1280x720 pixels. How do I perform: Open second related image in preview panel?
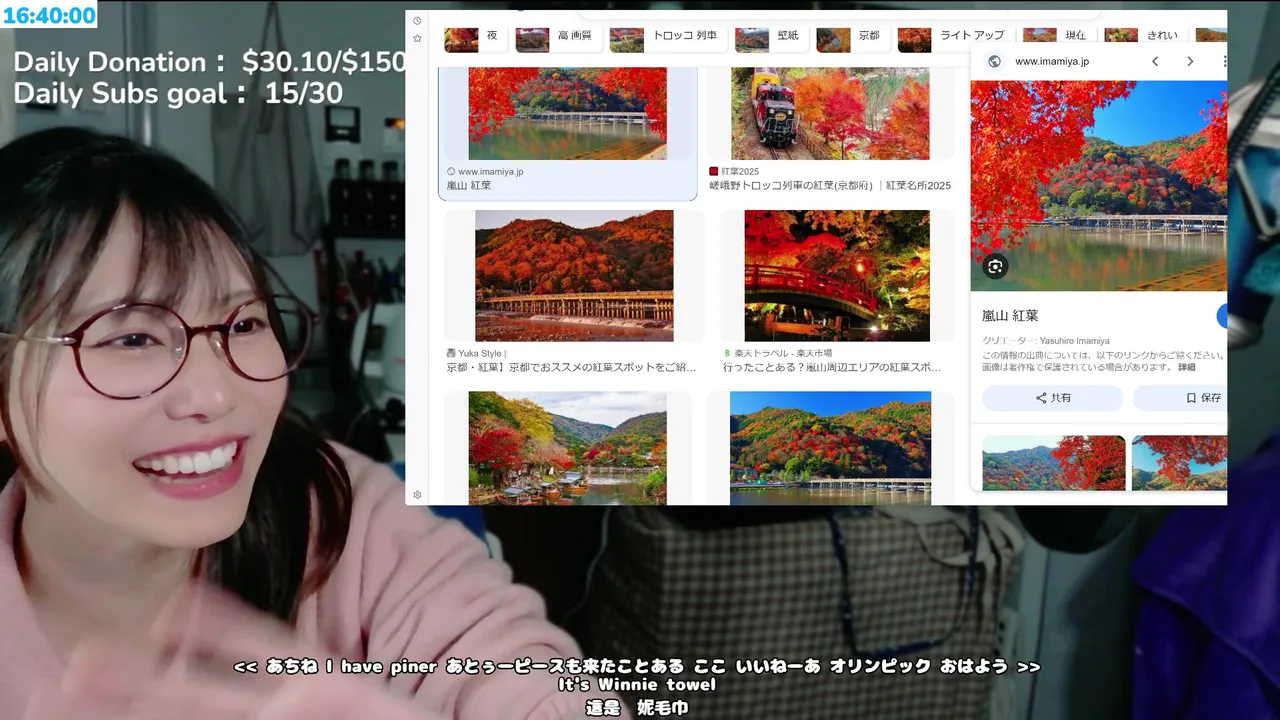click(1179, 463)
